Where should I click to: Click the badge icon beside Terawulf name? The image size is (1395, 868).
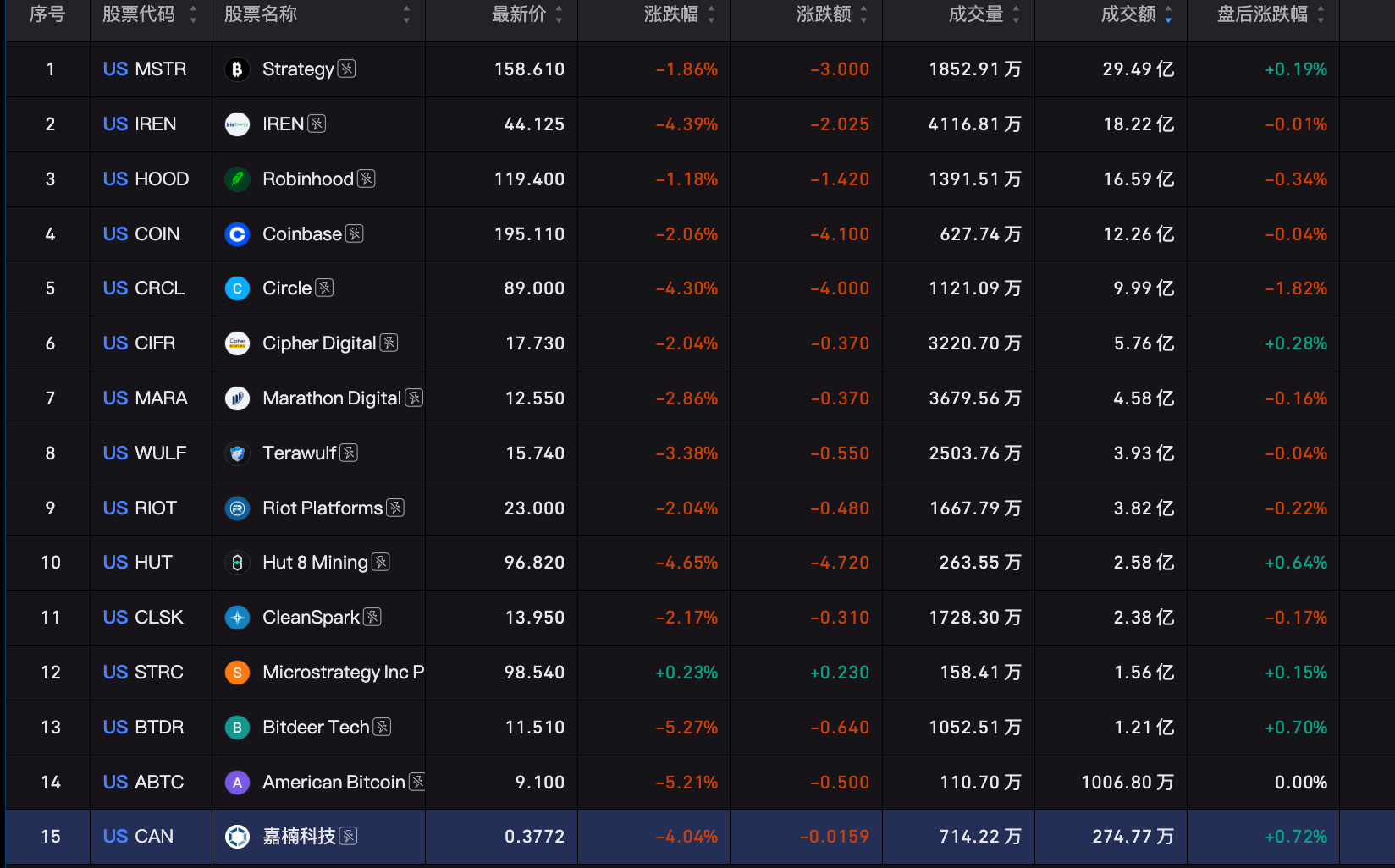click(349, 453)
